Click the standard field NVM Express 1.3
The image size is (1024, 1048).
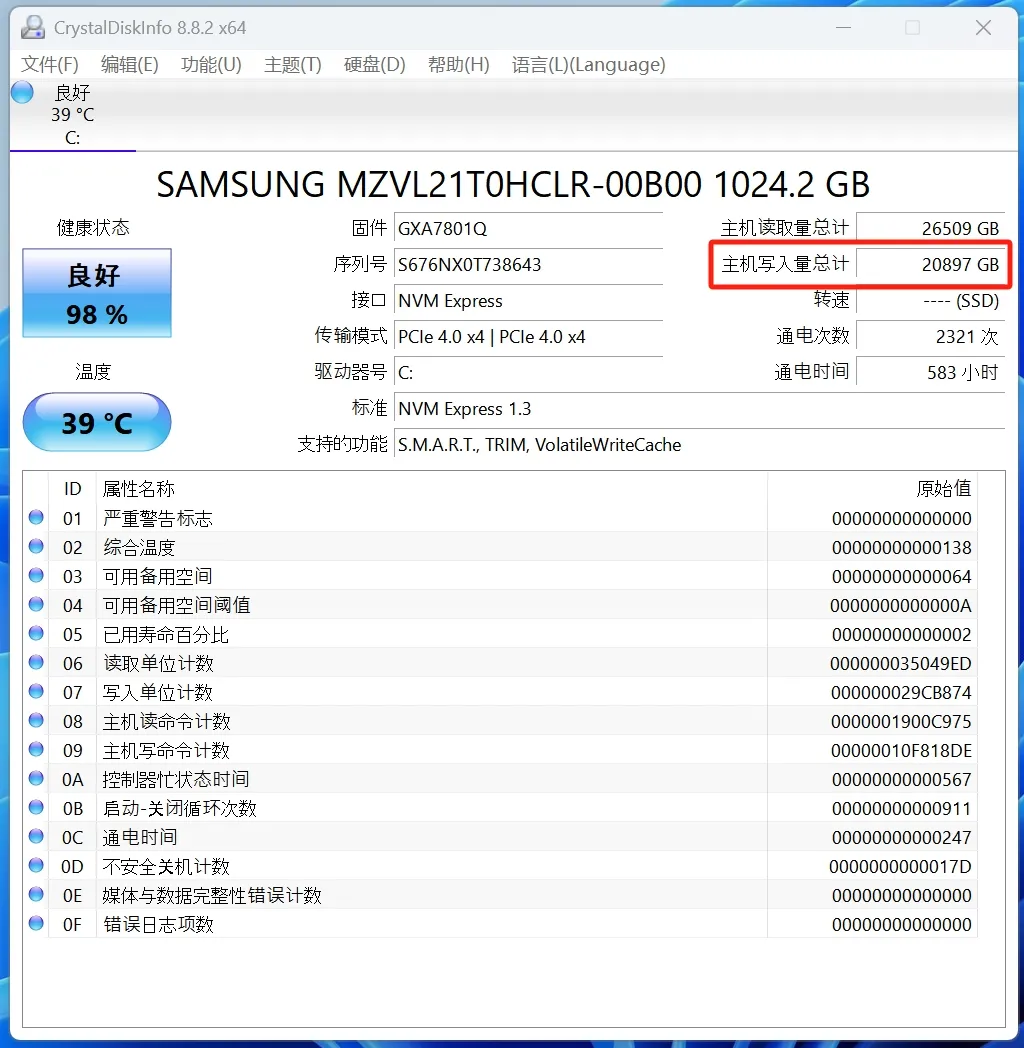click(699, 409)
